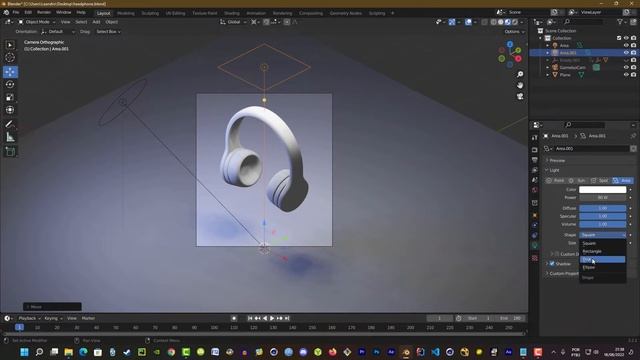This screenshot has height=360, width=640.
Task: Expand the Plane item in outliner
Action: click(548, 75)
